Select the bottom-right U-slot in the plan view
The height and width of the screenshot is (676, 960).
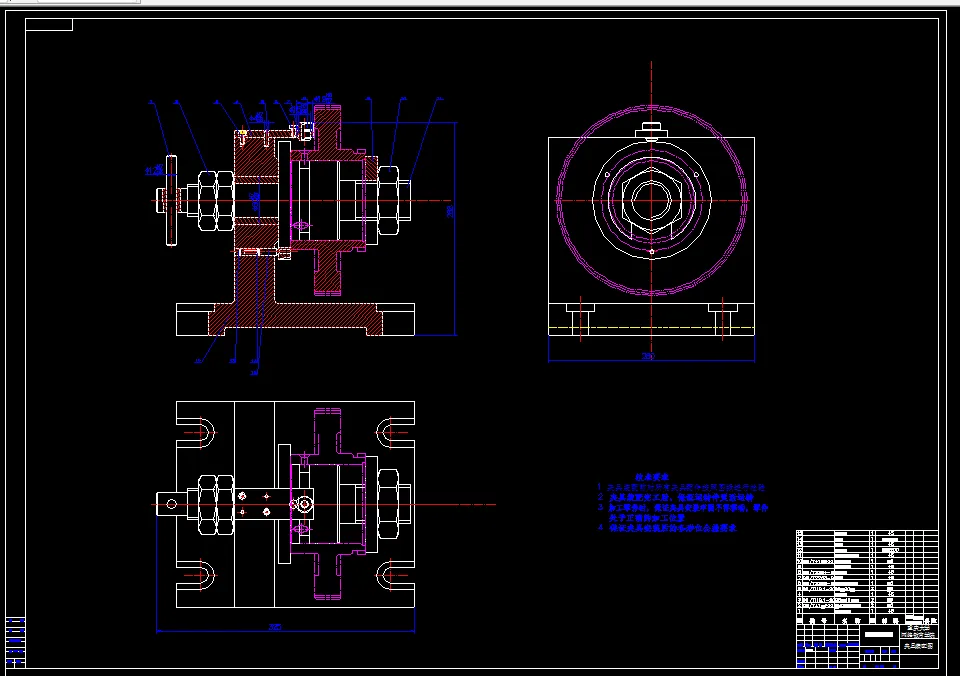[395, 576]
